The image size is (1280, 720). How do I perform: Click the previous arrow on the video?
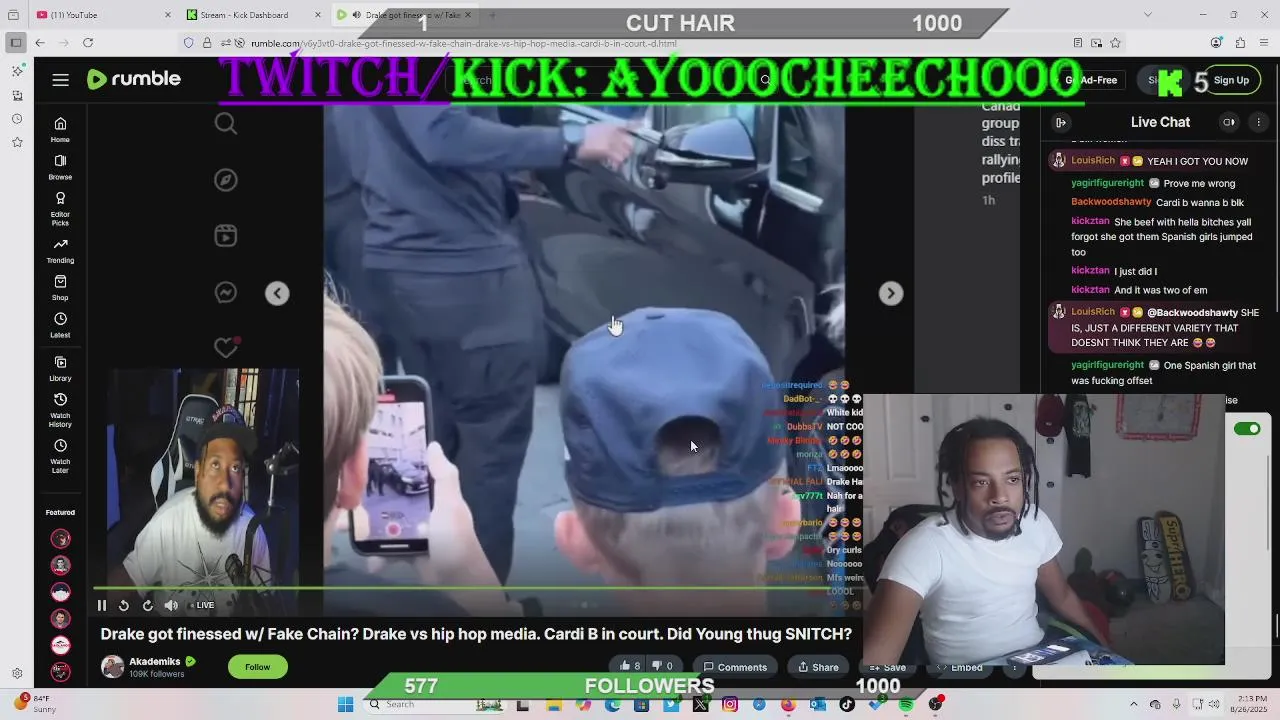coord(277,293)
